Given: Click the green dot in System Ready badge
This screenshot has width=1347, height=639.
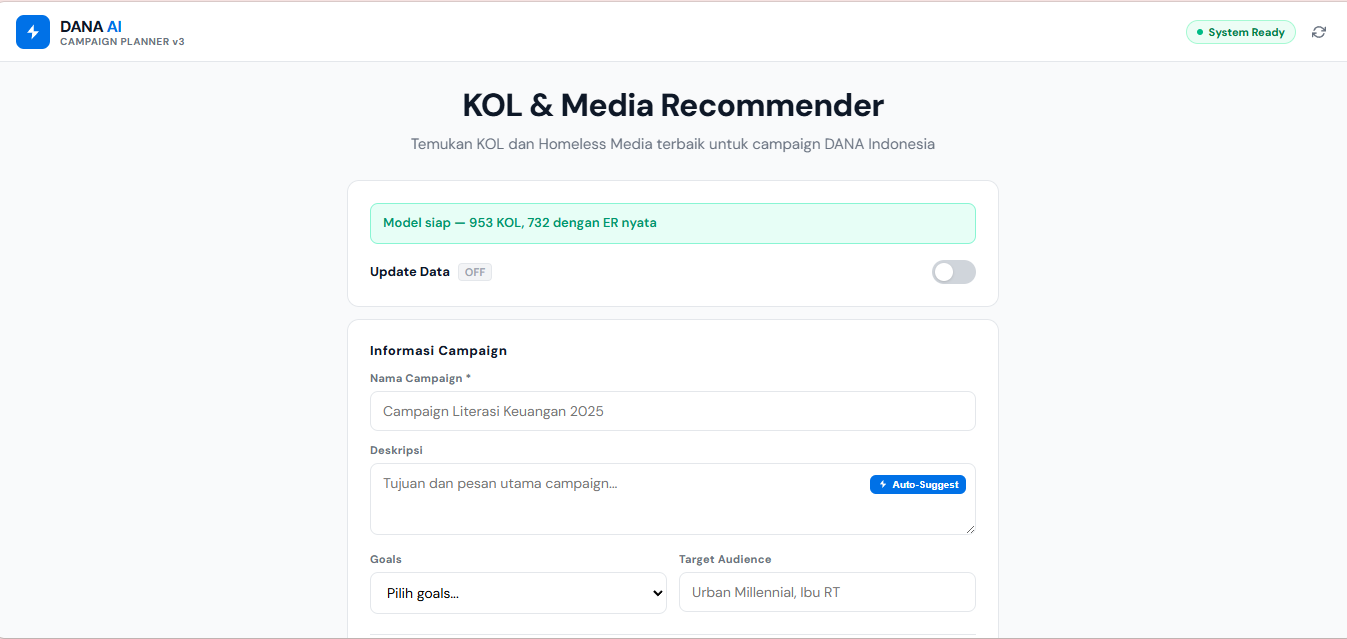Looking at the screenshot, I should click(1200, 32).
